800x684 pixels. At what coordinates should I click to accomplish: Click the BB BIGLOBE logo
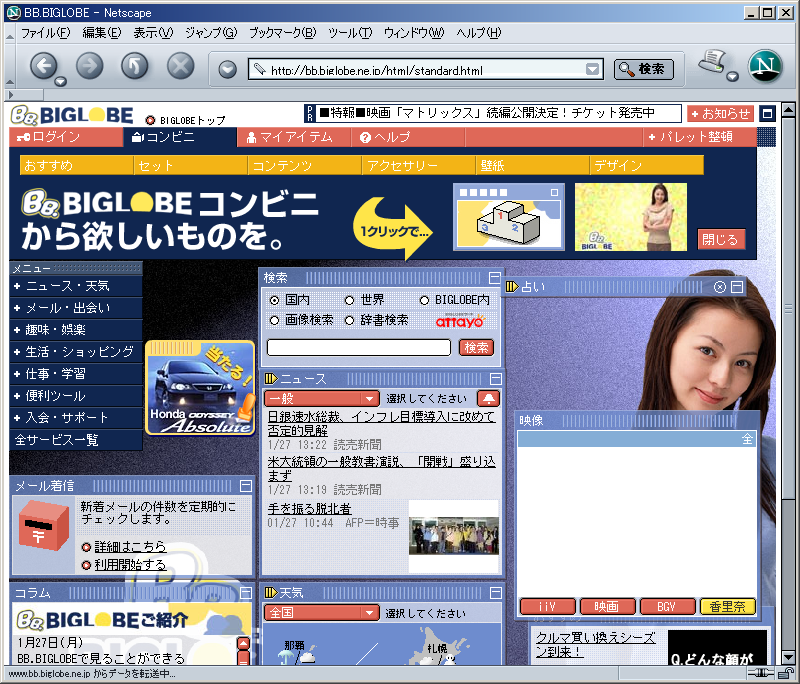(x=72, y=115)
